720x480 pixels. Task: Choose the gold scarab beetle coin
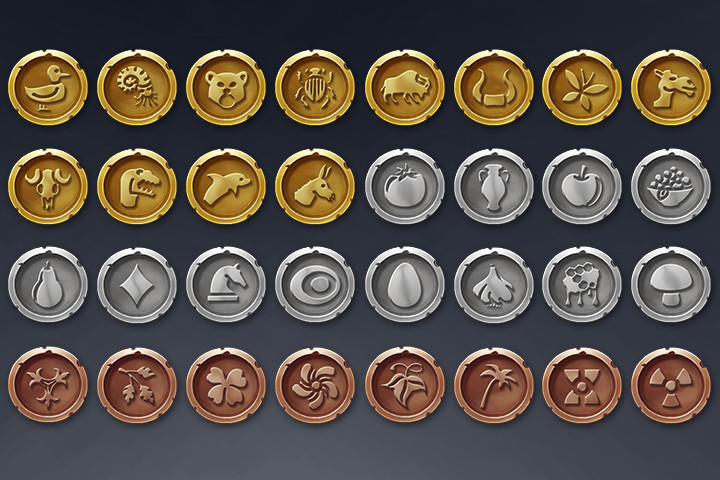(315, 87)
